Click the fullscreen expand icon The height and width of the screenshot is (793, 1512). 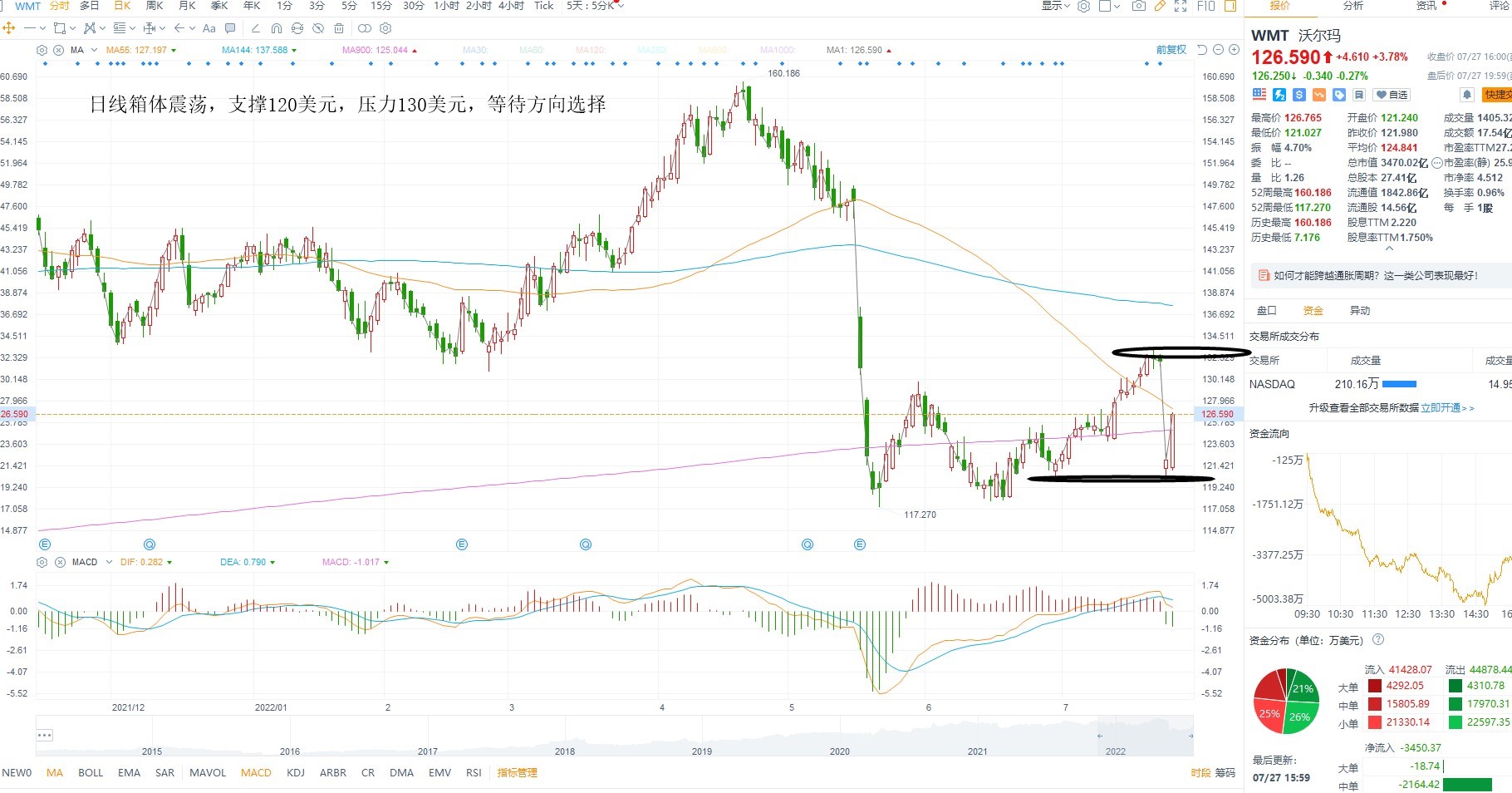point(1181,6)
